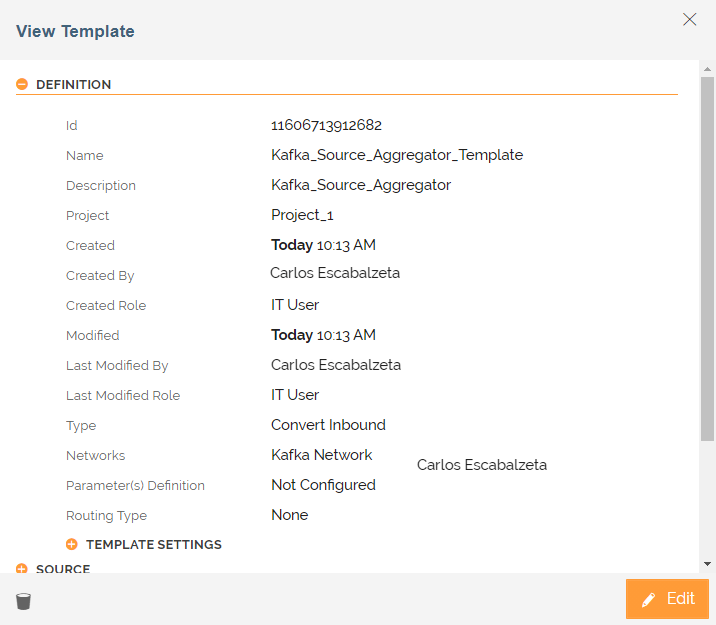This screenshot has width=716, height=625.
Task: Click the View Template dialog title
Action: pyautogui.click(x=75, y=31)
